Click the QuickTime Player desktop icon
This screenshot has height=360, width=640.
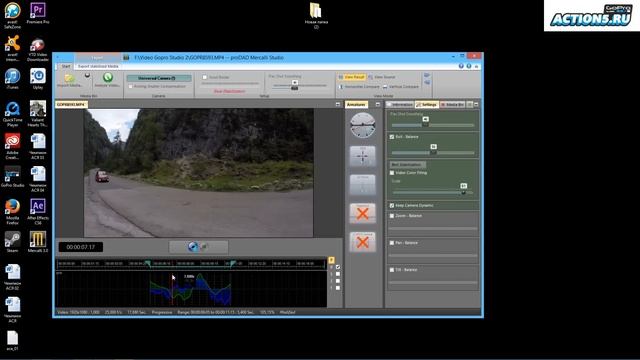point(12,114)
